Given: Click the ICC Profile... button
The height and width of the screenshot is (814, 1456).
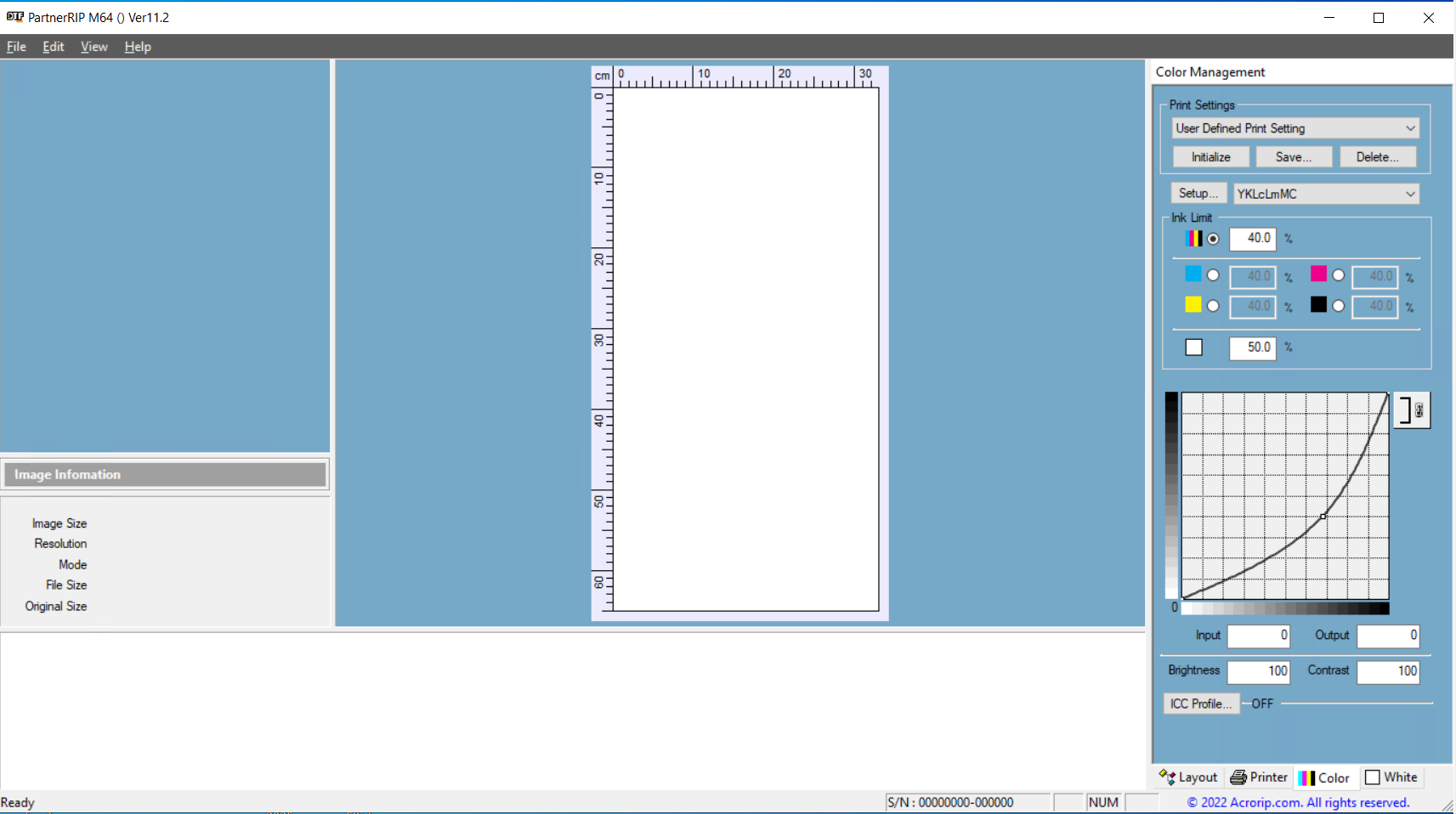Looking at the screenshot, I should 1201,704.
